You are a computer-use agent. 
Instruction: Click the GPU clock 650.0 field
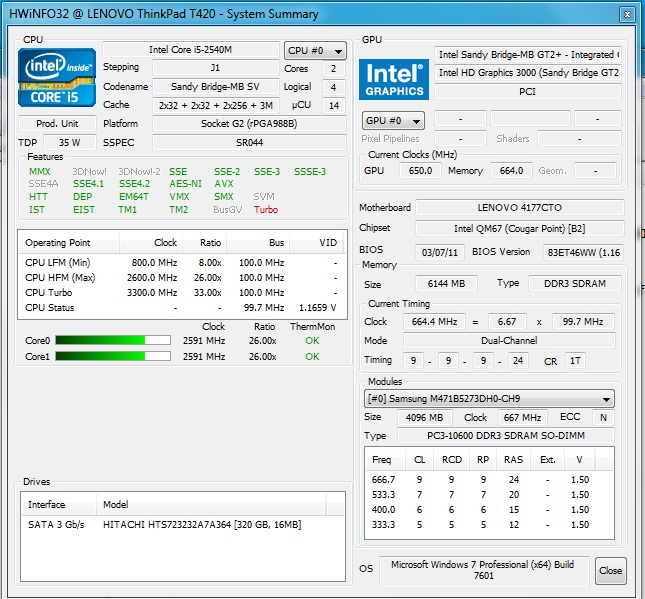tap(420, 170)
